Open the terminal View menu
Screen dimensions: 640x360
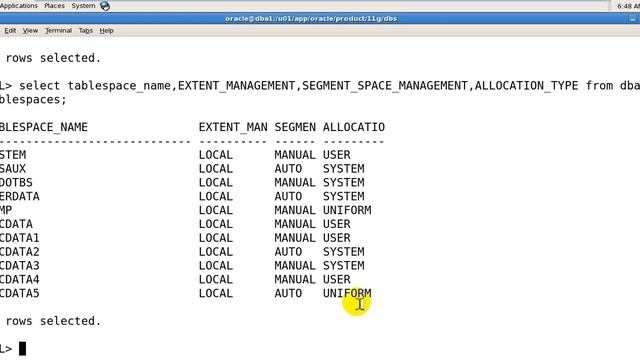(30, 31)
